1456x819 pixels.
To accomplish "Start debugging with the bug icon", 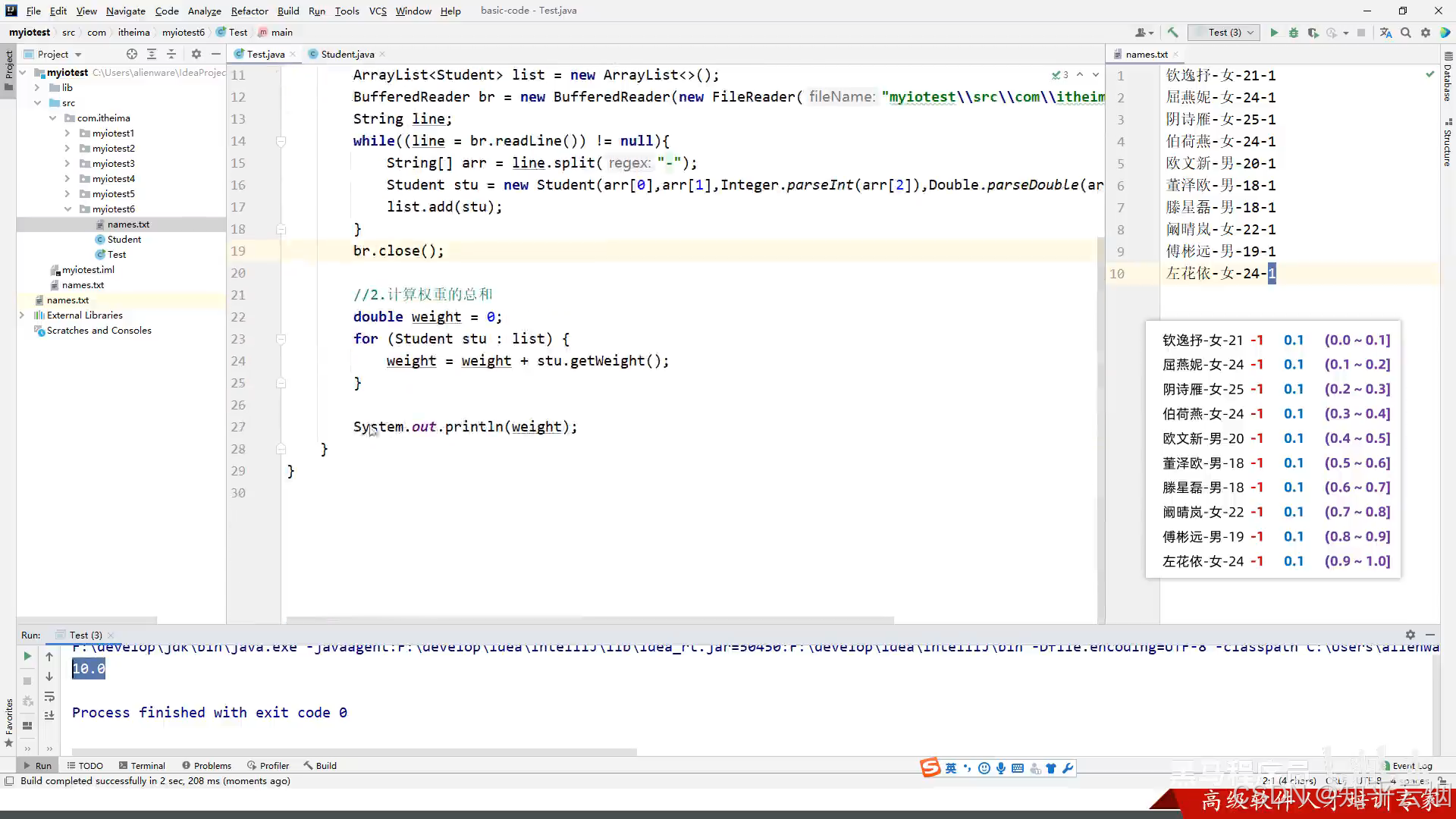I will point(1294,33).
